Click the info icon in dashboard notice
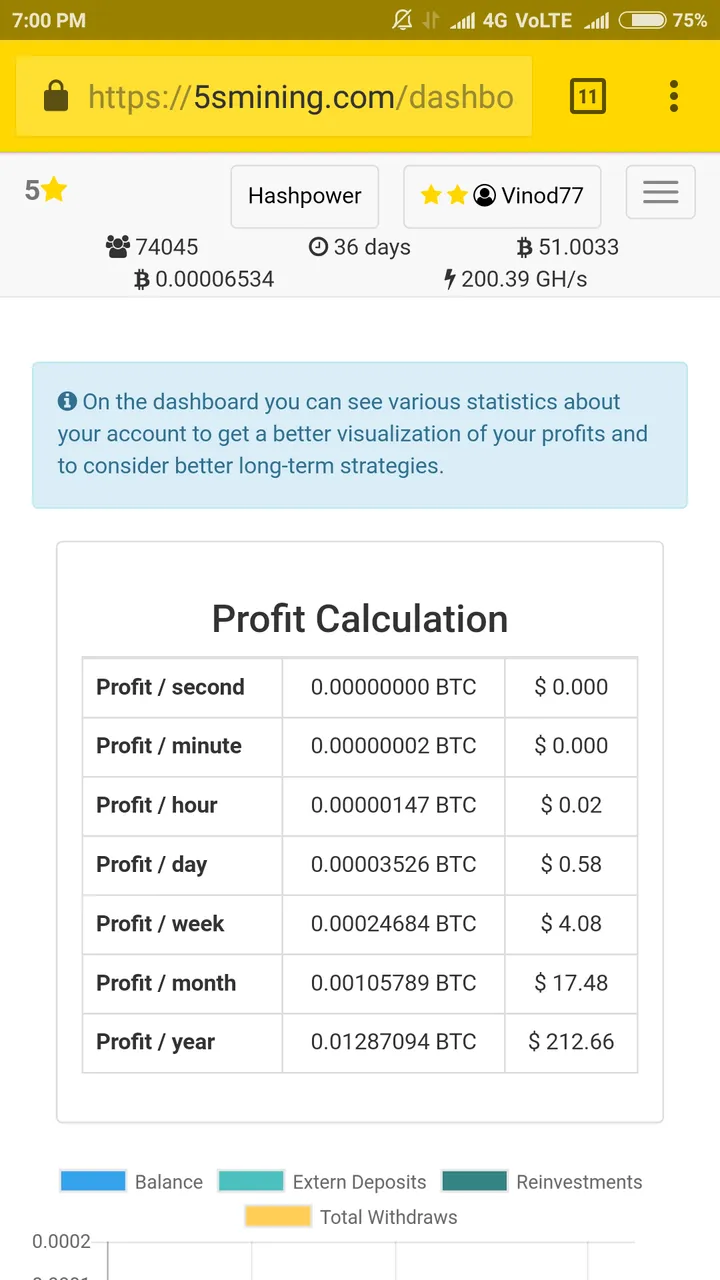 coord(67,401)
